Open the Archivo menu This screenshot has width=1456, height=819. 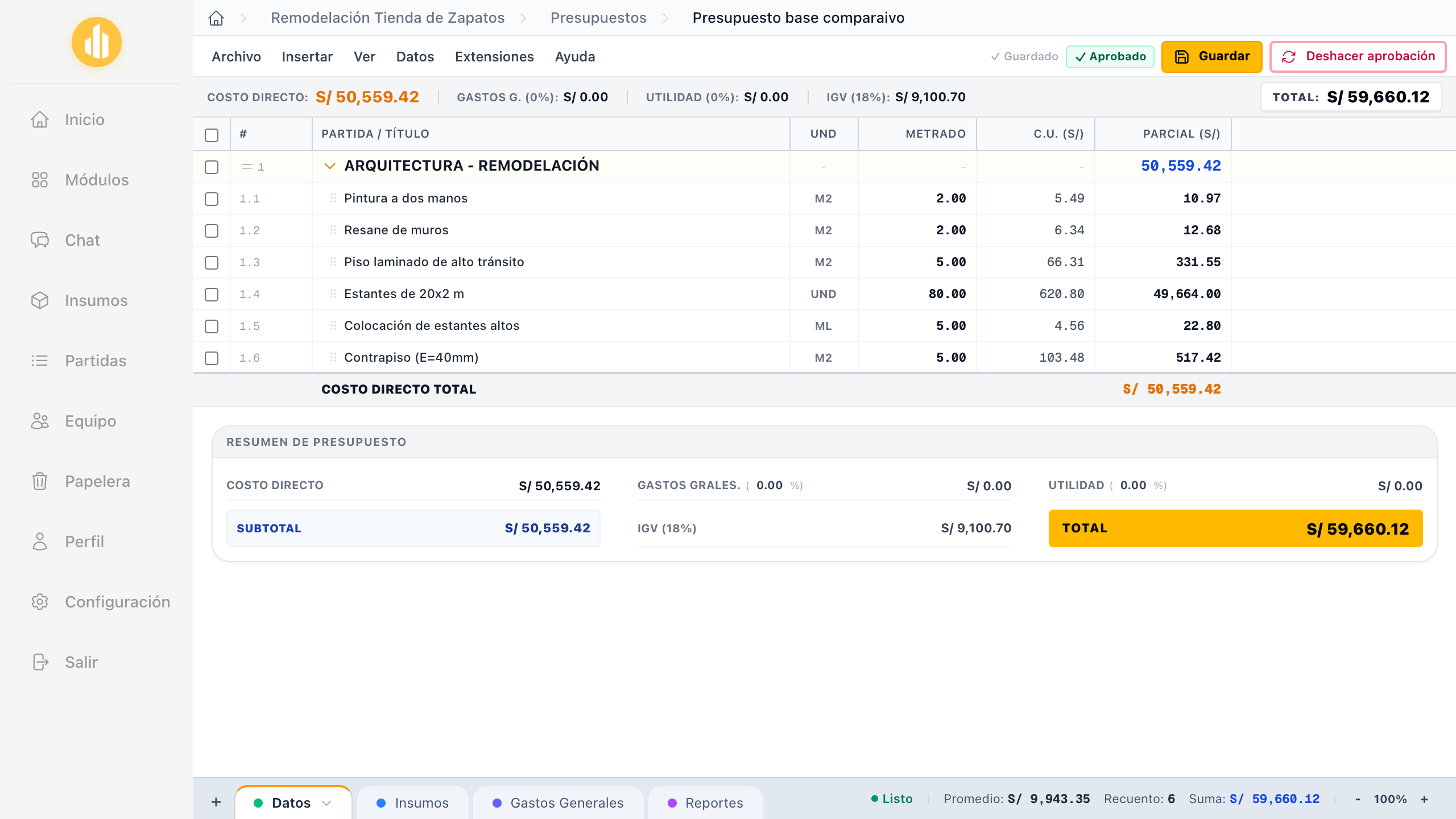pos(236,57)
